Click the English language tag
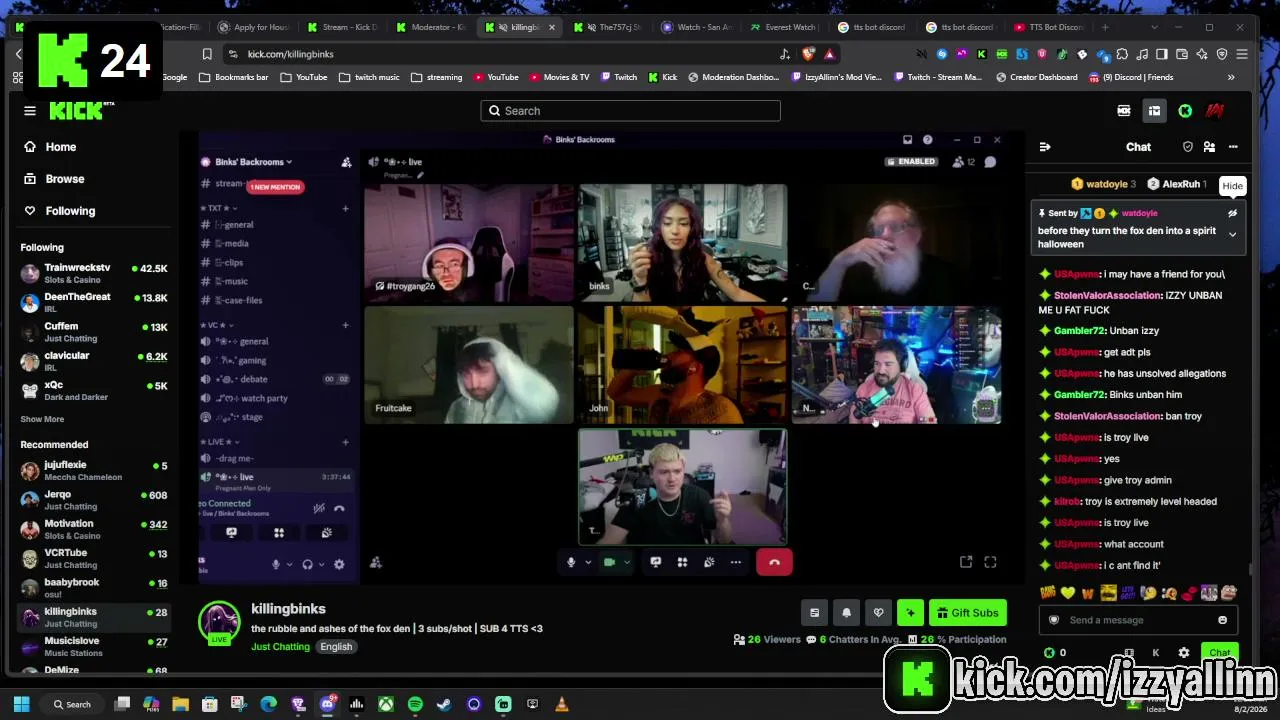This screenshot has width=1280, height=720. point(336,647)
